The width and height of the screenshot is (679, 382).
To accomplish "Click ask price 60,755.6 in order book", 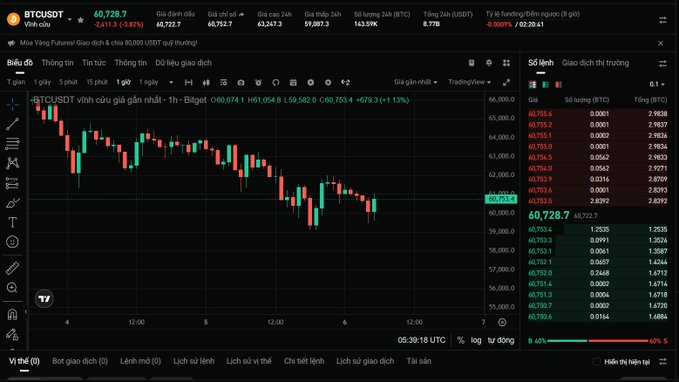I will pos(540,114).
